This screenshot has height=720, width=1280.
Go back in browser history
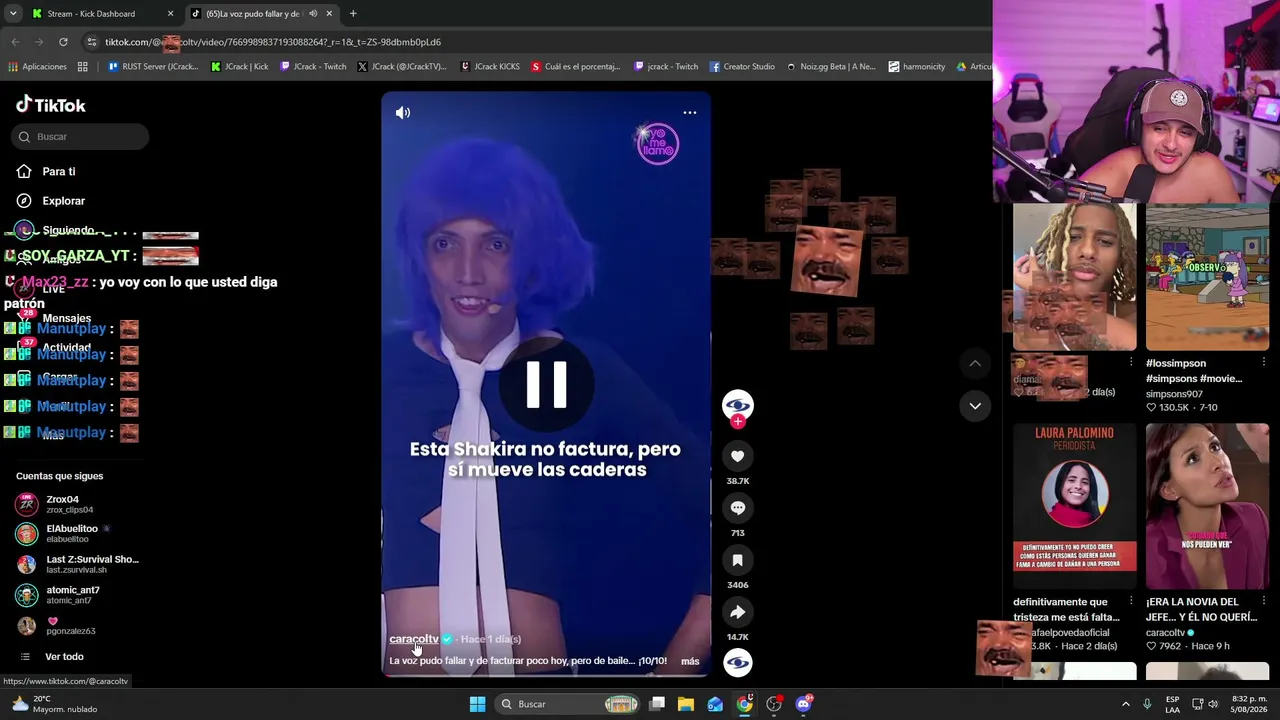15,42
